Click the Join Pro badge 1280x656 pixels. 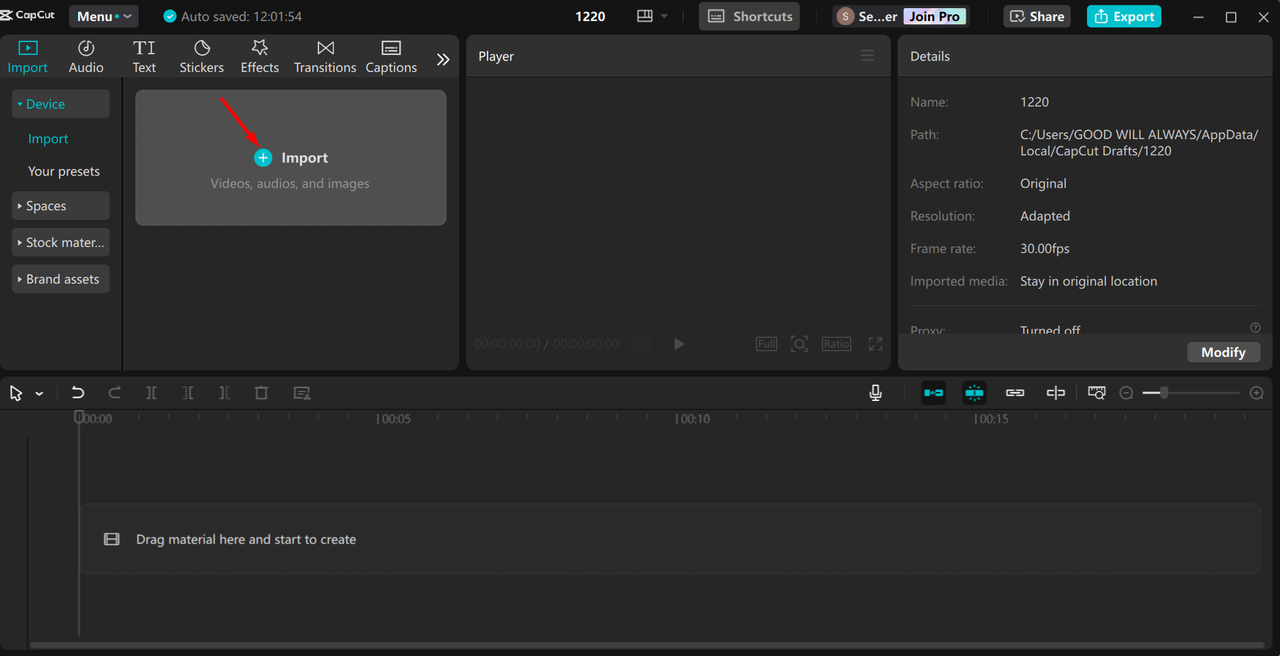(x=935, y=16)
